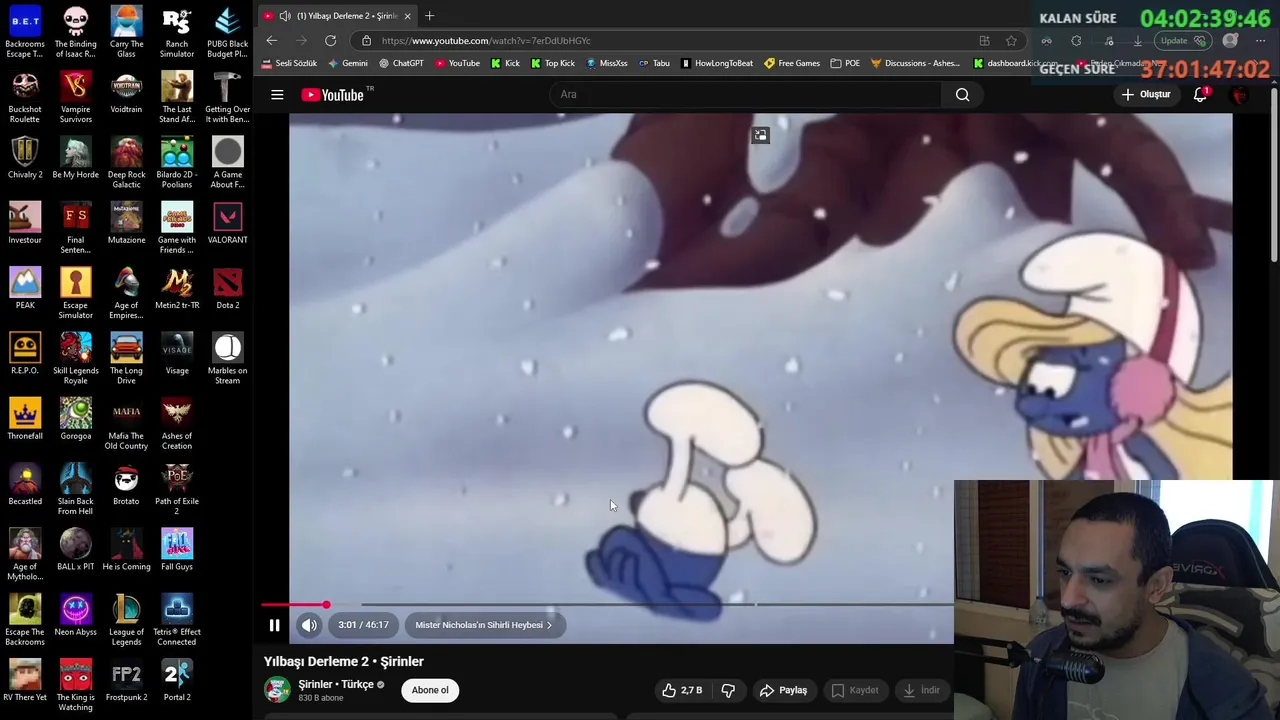Open League of Legends desktop icon
The width and height of the screenshot is (1280, 720).
pyautogui.click(x=126, y=620)
